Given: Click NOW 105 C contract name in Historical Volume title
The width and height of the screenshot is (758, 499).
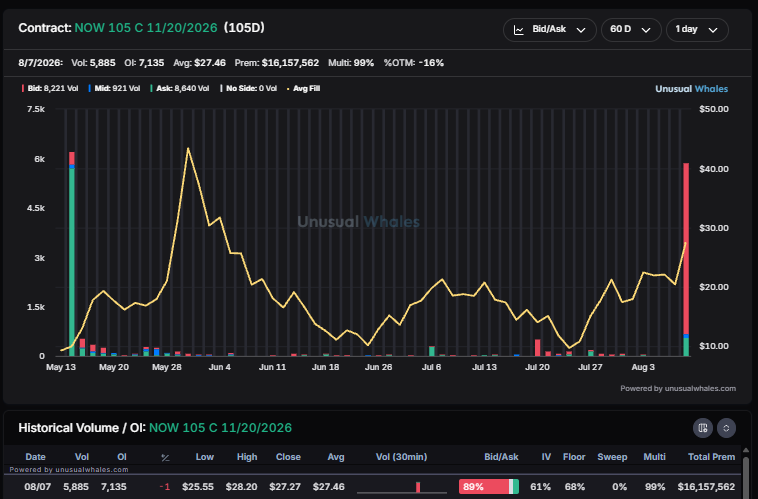Looking at the screenshot, I should coord(220,428).
